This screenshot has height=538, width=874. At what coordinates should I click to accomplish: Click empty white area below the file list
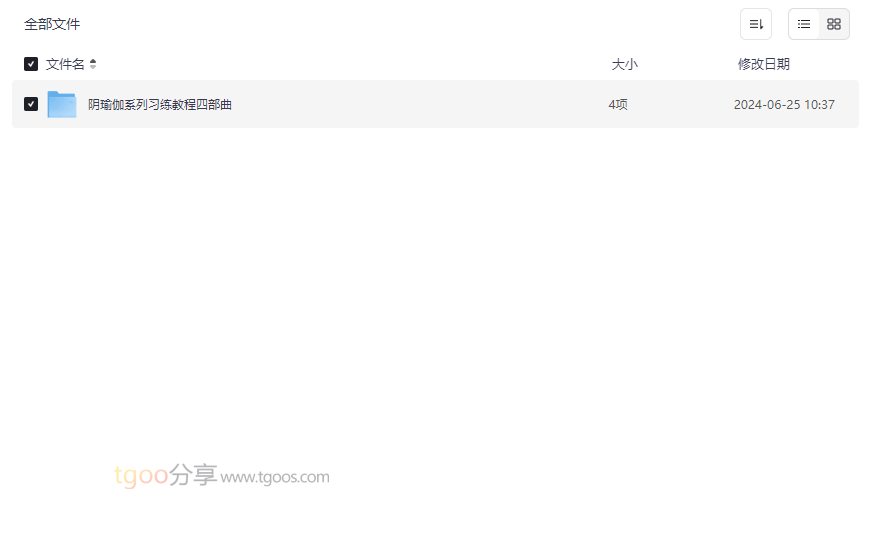tap(435, 290)
